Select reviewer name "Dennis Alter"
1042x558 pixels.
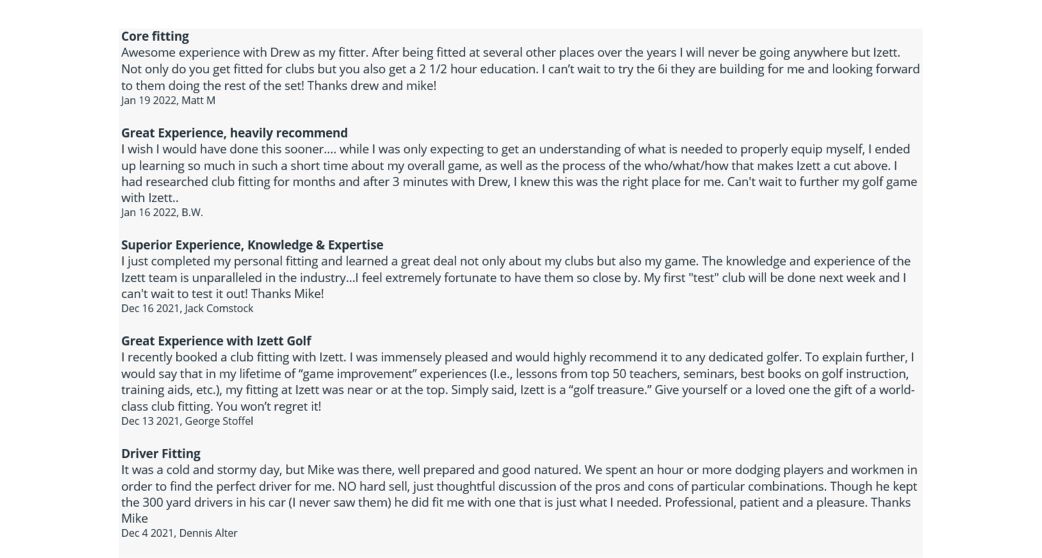pos(208,534)
